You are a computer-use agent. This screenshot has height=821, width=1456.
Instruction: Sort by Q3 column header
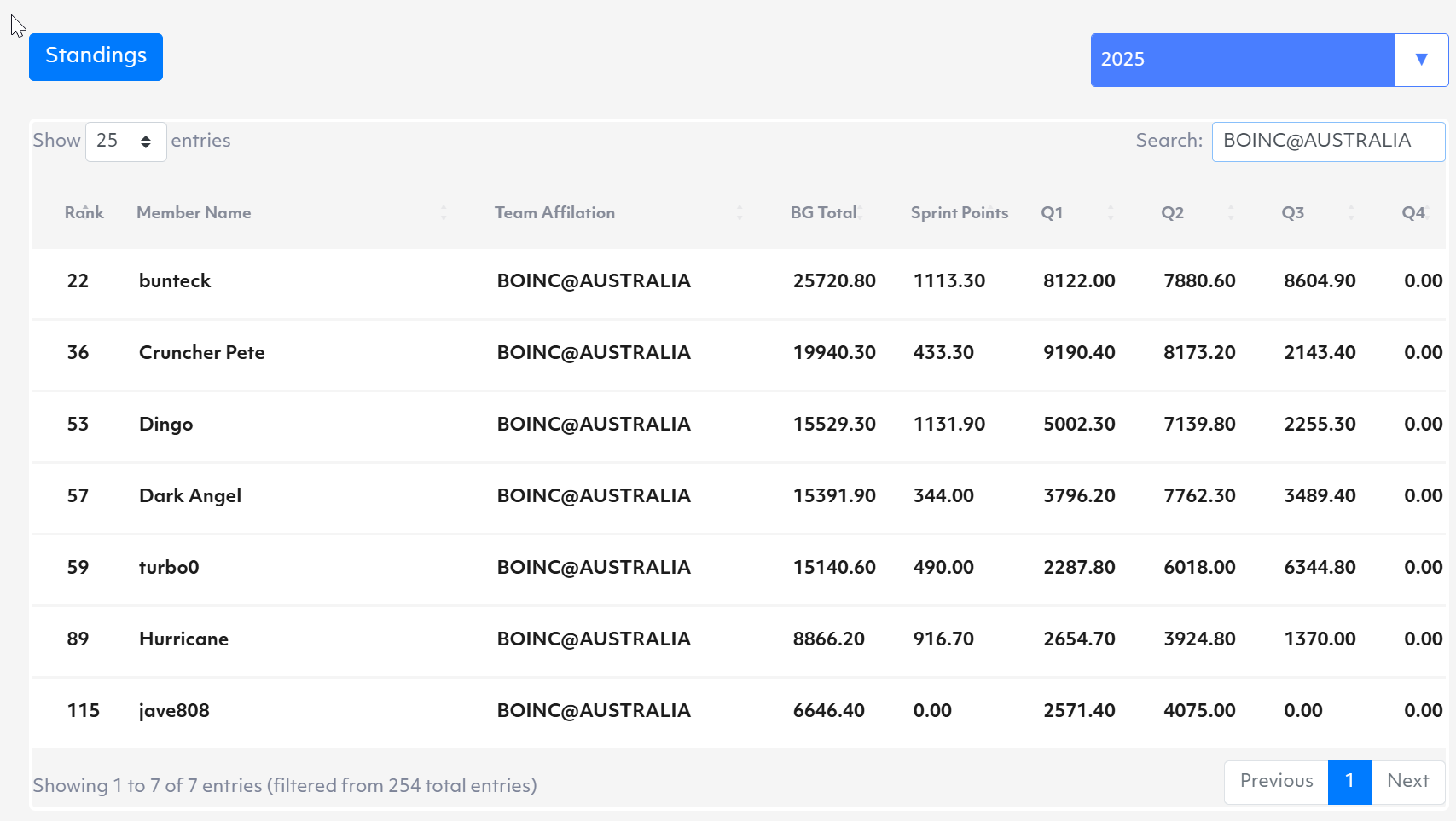1292,213
